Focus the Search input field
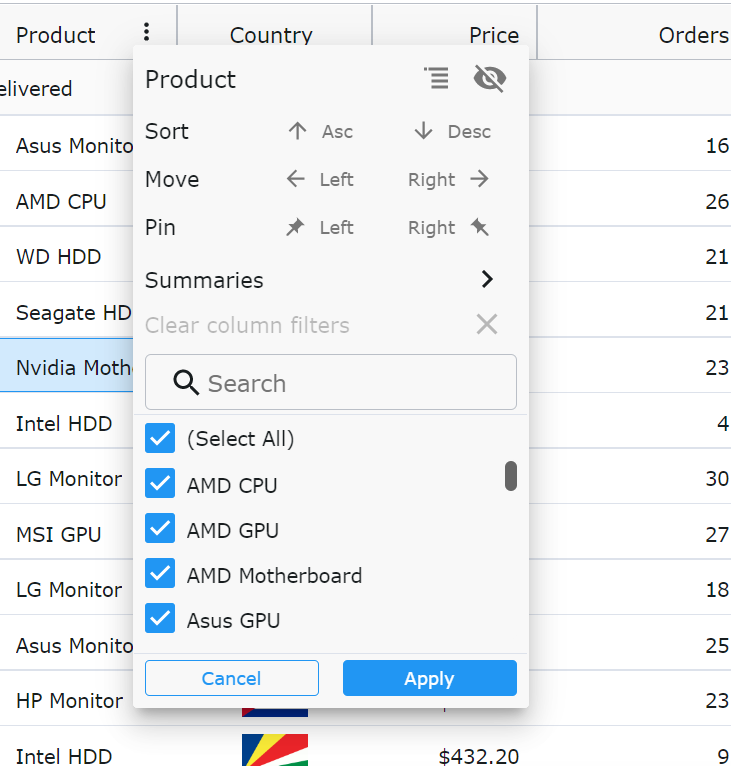The height and width of the screenshot is (766, 731). point(331,382)
